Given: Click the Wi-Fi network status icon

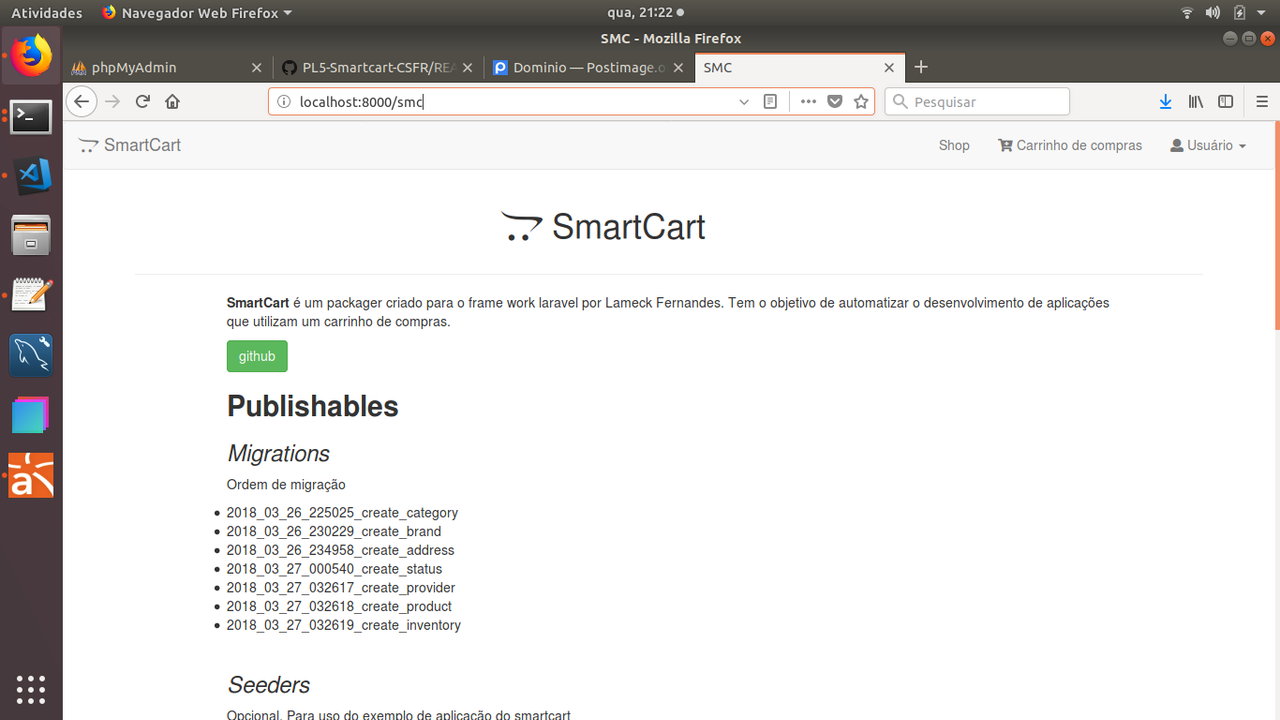Looking at the screenshot, I should click(1187, 13).
